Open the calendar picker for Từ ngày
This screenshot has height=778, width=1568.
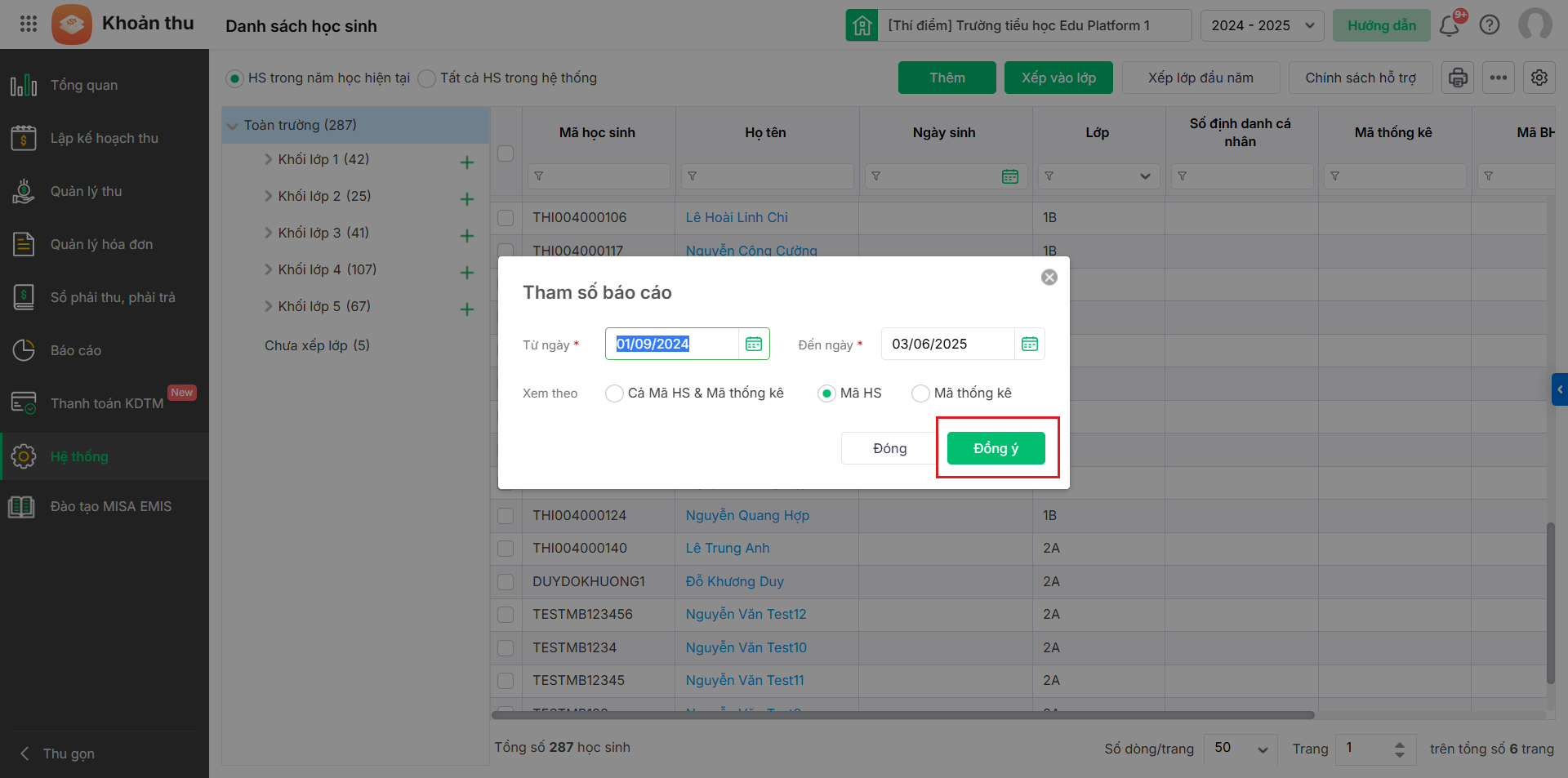coord(753,344)
